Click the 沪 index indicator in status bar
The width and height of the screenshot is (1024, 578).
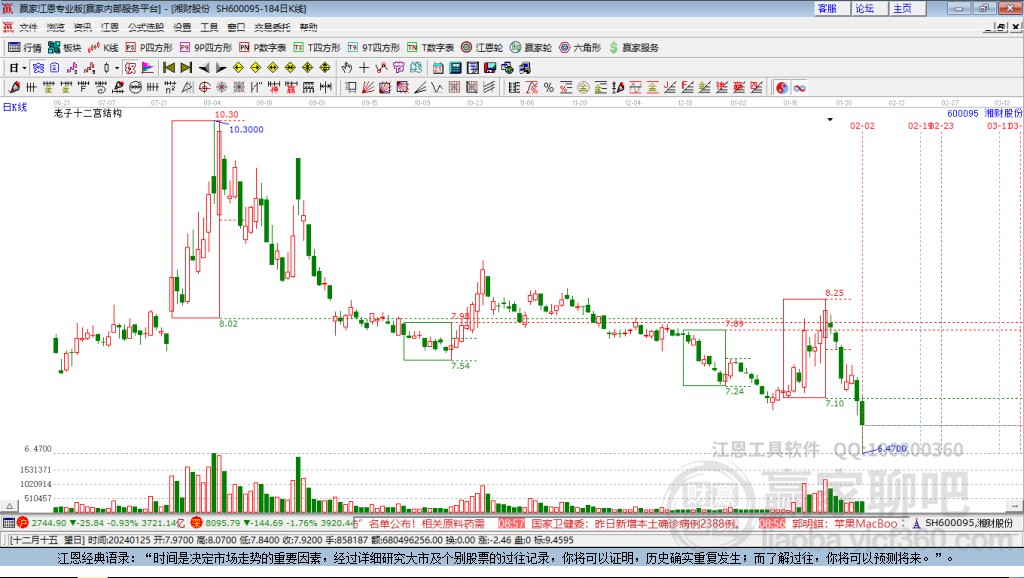[23, 522]
